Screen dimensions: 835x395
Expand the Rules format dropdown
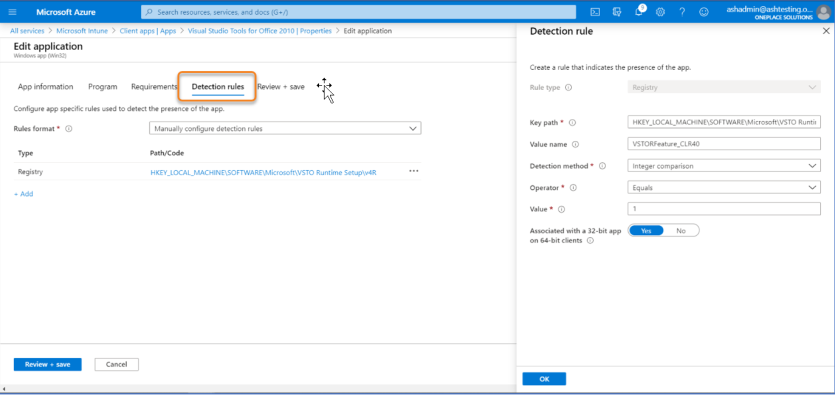[x=285, y=128]
